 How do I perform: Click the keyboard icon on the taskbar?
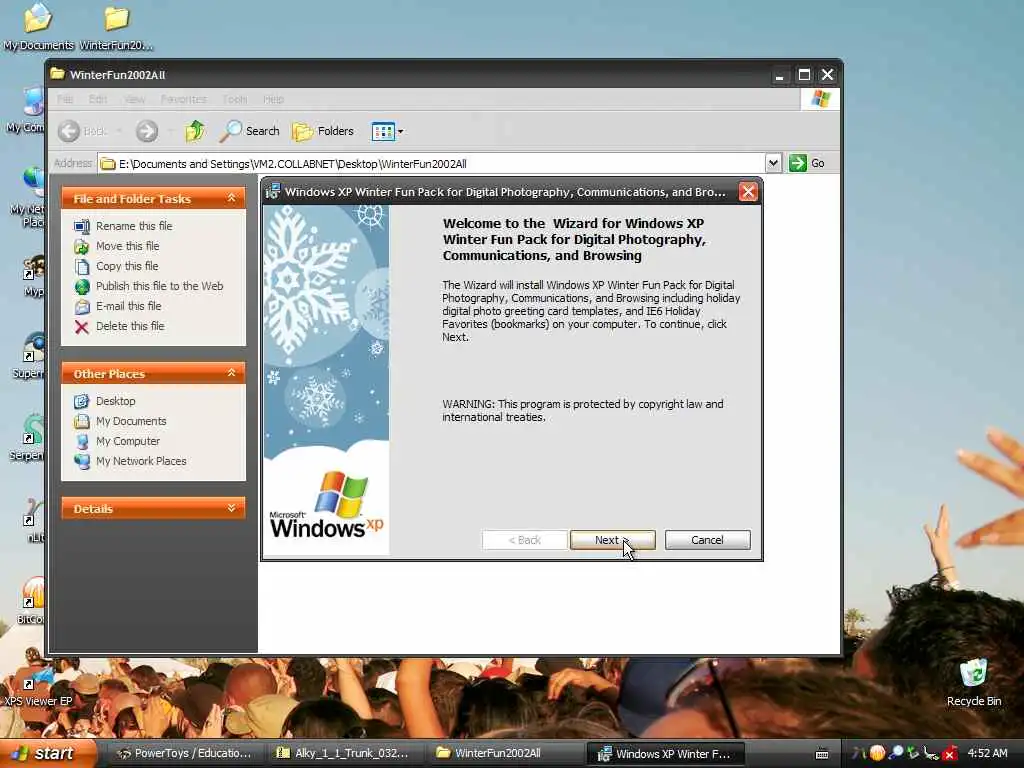[822, 754]
